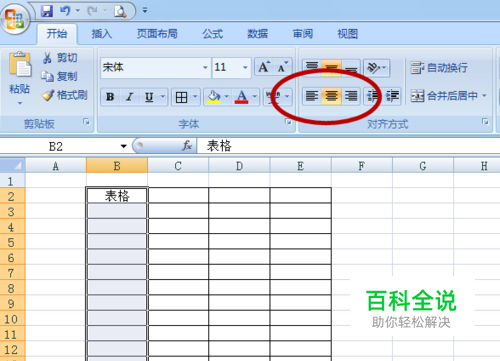Redo the last undone action

point(92,11)
